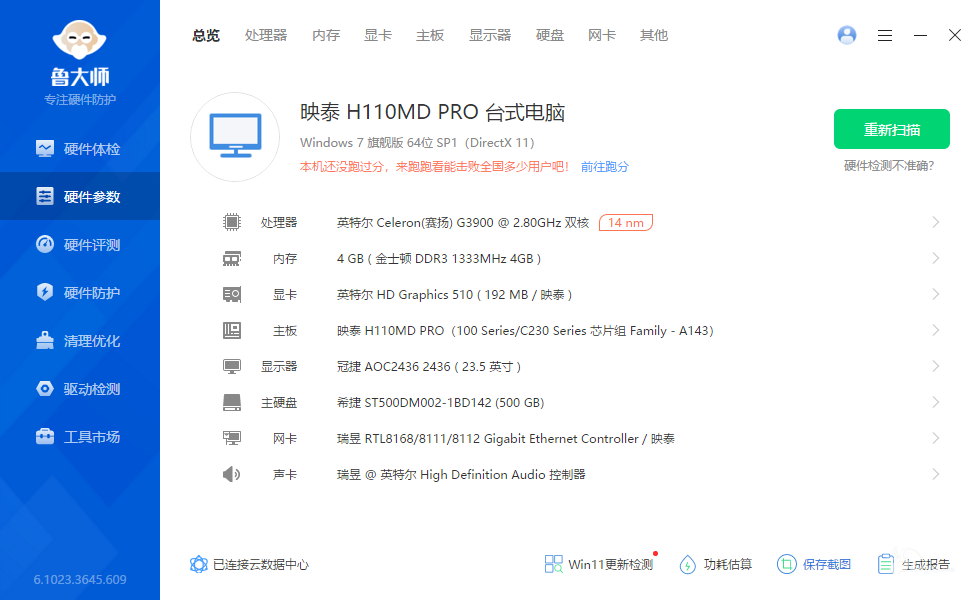Screen dimensions: 980x600
Task: Go to the 硬盘 tab
Action: pos(550,36)
